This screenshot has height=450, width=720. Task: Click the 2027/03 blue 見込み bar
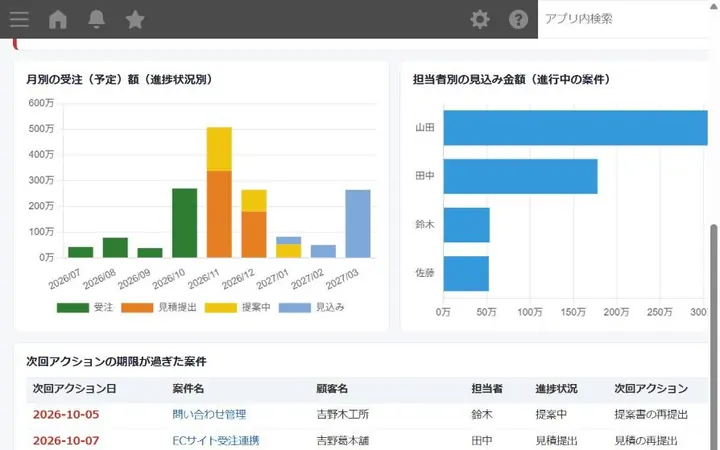tap(358, 224)
